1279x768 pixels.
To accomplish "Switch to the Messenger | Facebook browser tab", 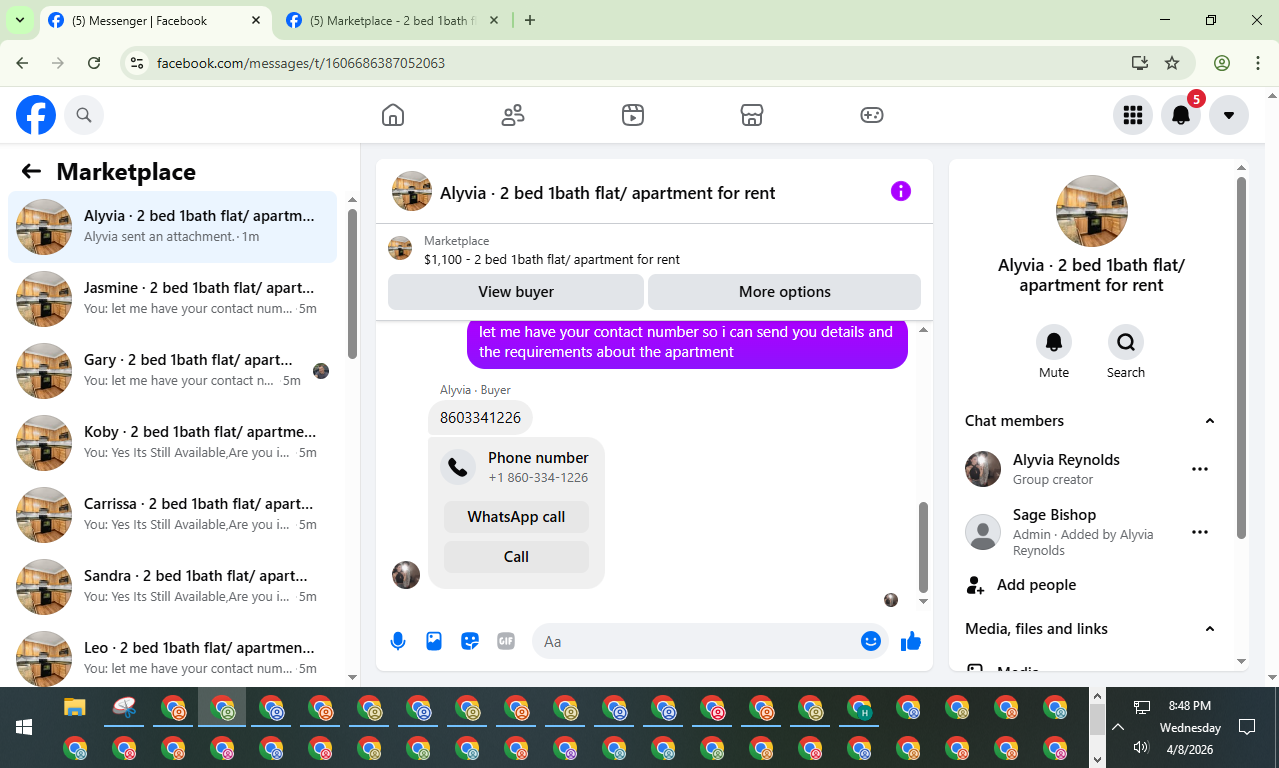I will pos(157,20).
